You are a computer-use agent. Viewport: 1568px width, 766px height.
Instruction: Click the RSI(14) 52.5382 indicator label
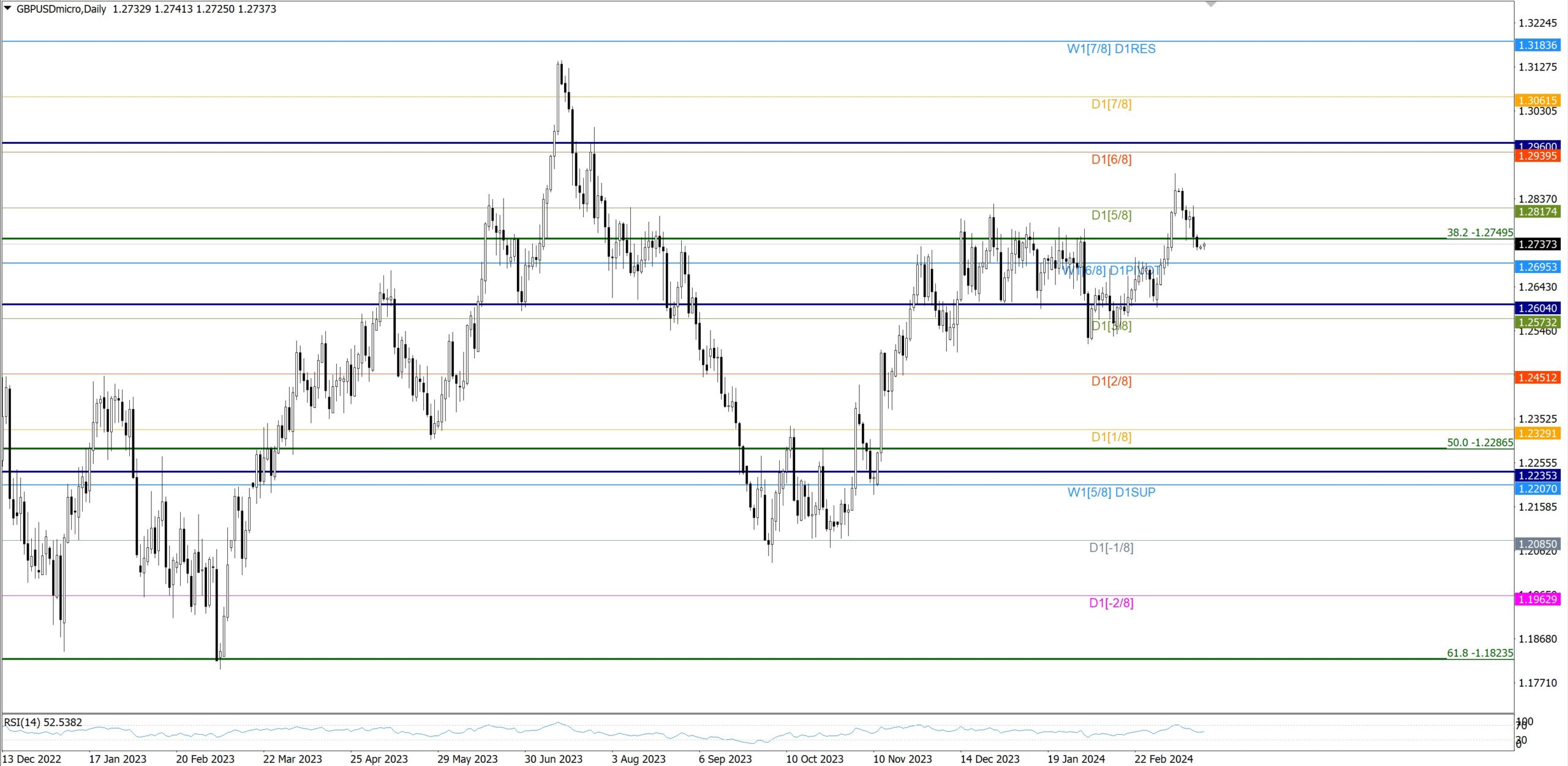(x=43, y=723)
